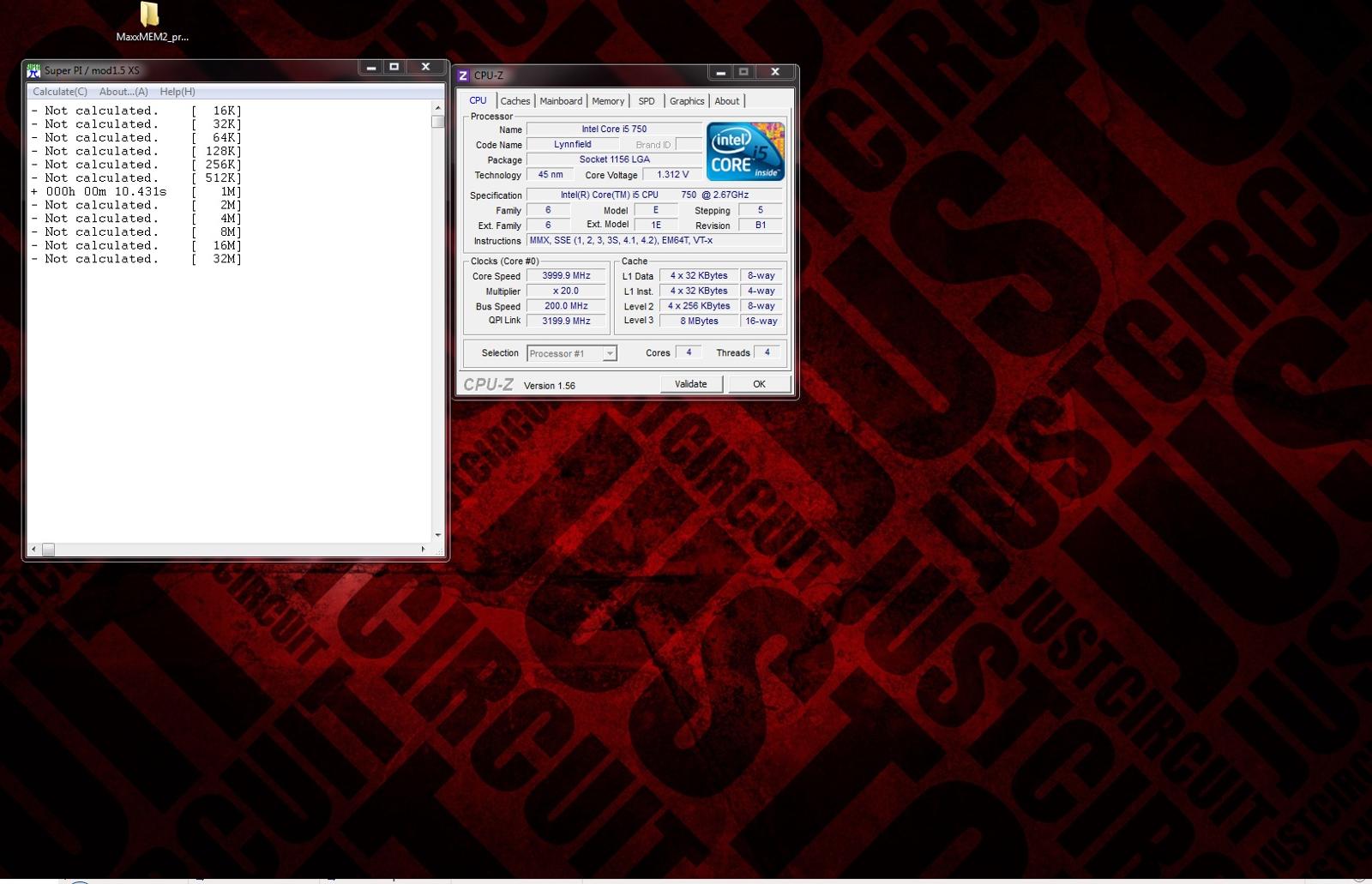Click the 16K 'Not calculated' row
Screen dimensions: 1372x884
point(137,111)
